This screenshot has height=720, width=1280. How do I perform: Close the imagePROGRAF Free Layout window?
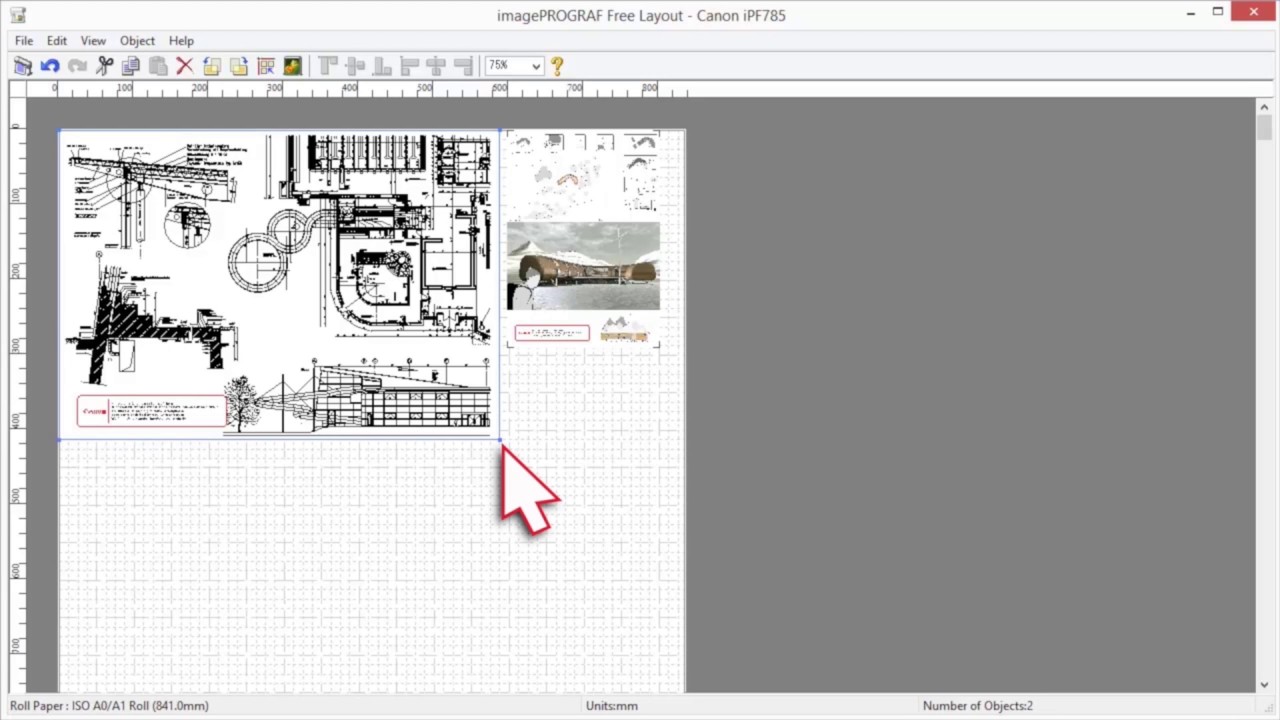tap(1254, 13)
